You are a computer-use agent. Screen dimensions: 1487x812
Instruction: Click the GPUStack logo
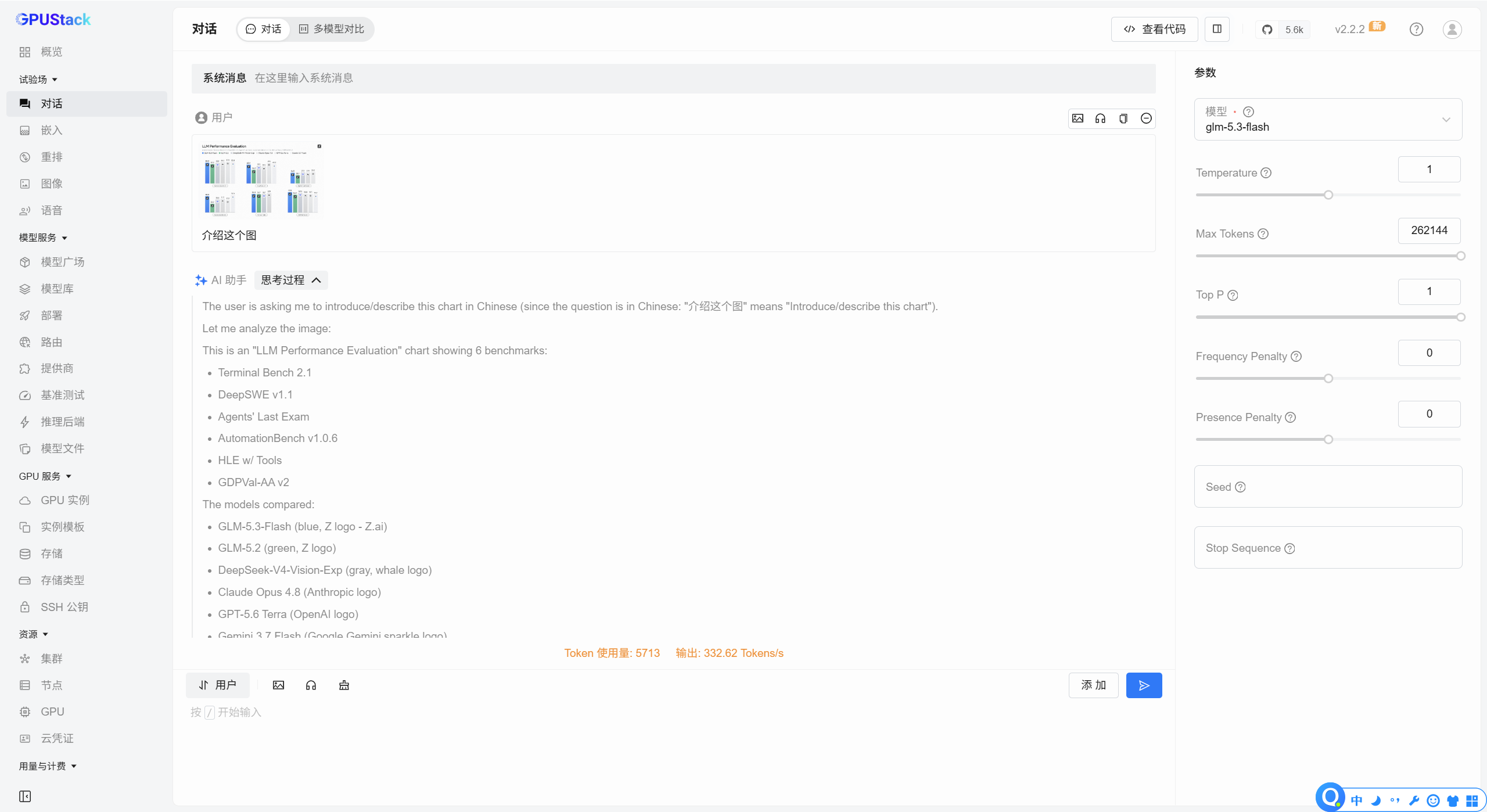[x=53, y=20]
